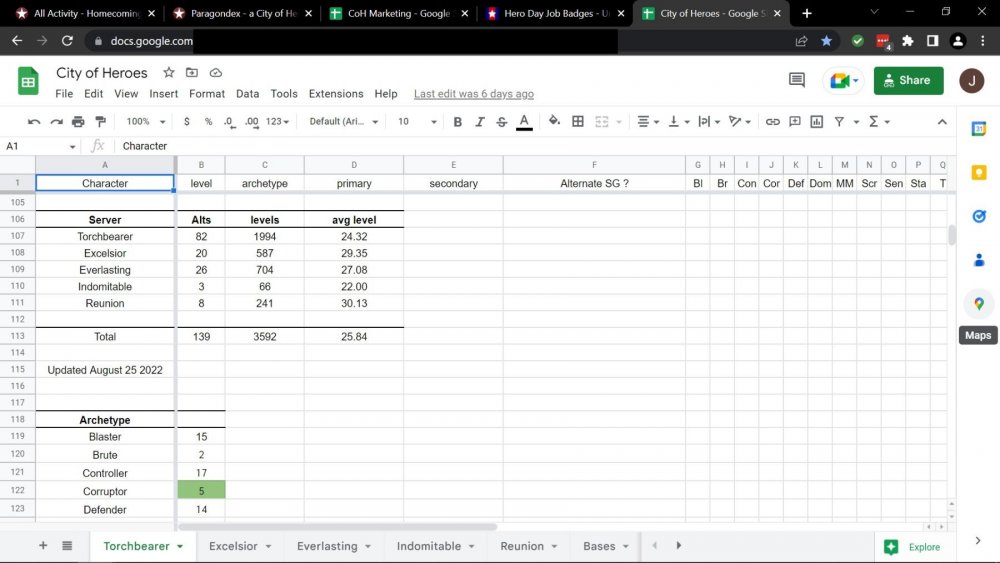The width and height of the screenshot is (1000, 563).
Task: Star the City of Heroes document
Action: tap(169, 73)
